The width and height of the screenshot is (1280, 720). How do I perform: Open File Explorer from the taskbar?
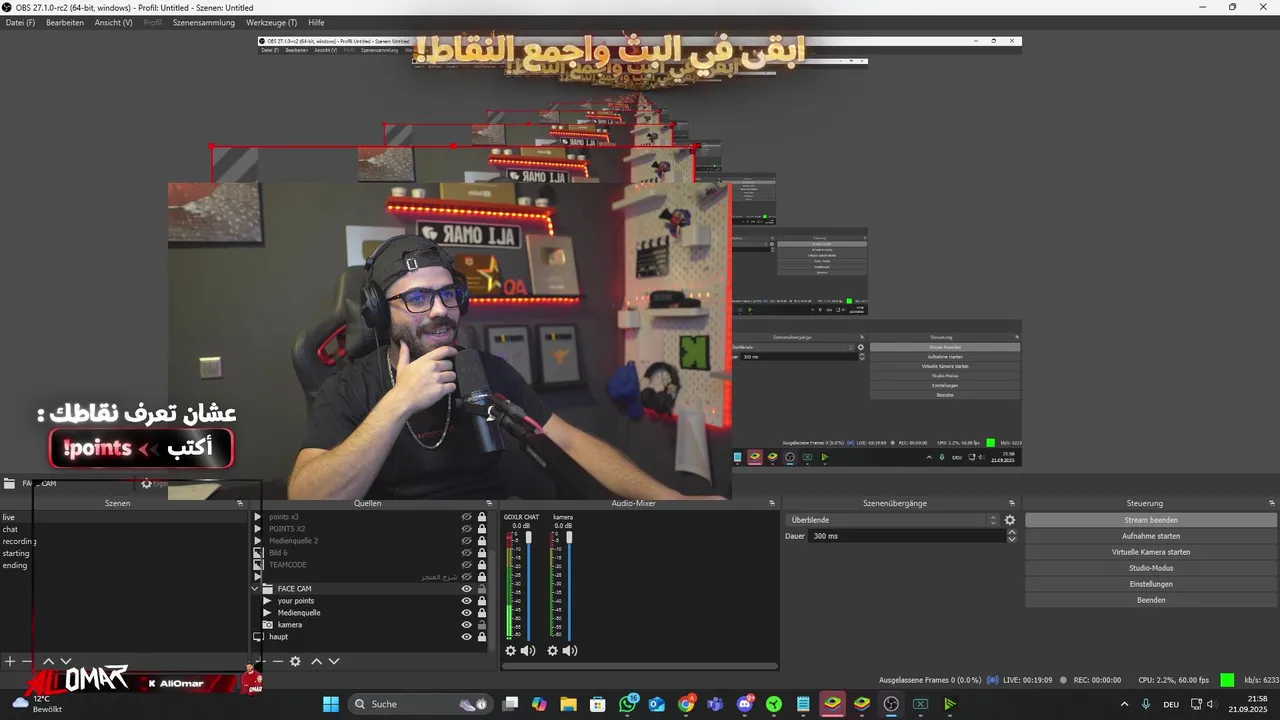(568, 704)
